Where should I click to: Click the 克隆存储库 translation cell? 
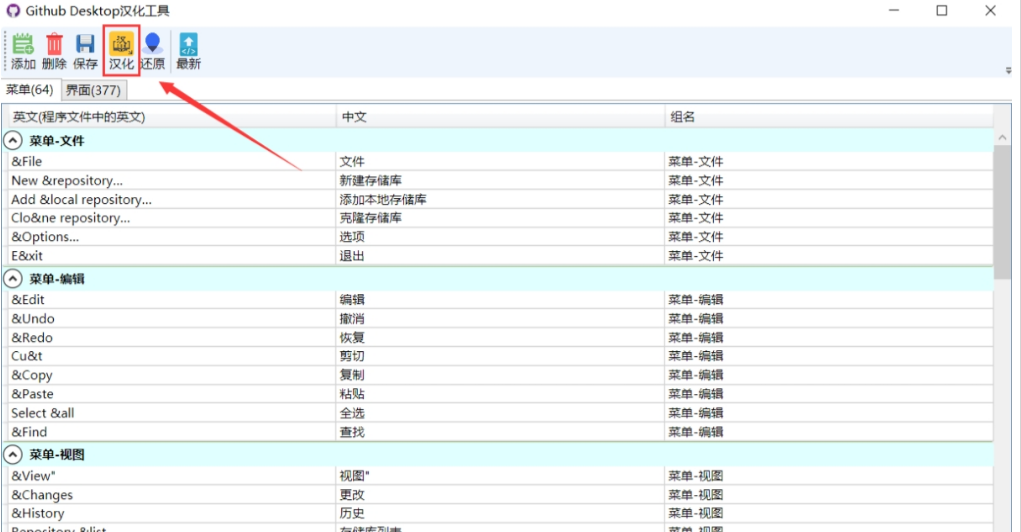click(x=500, y=218)
